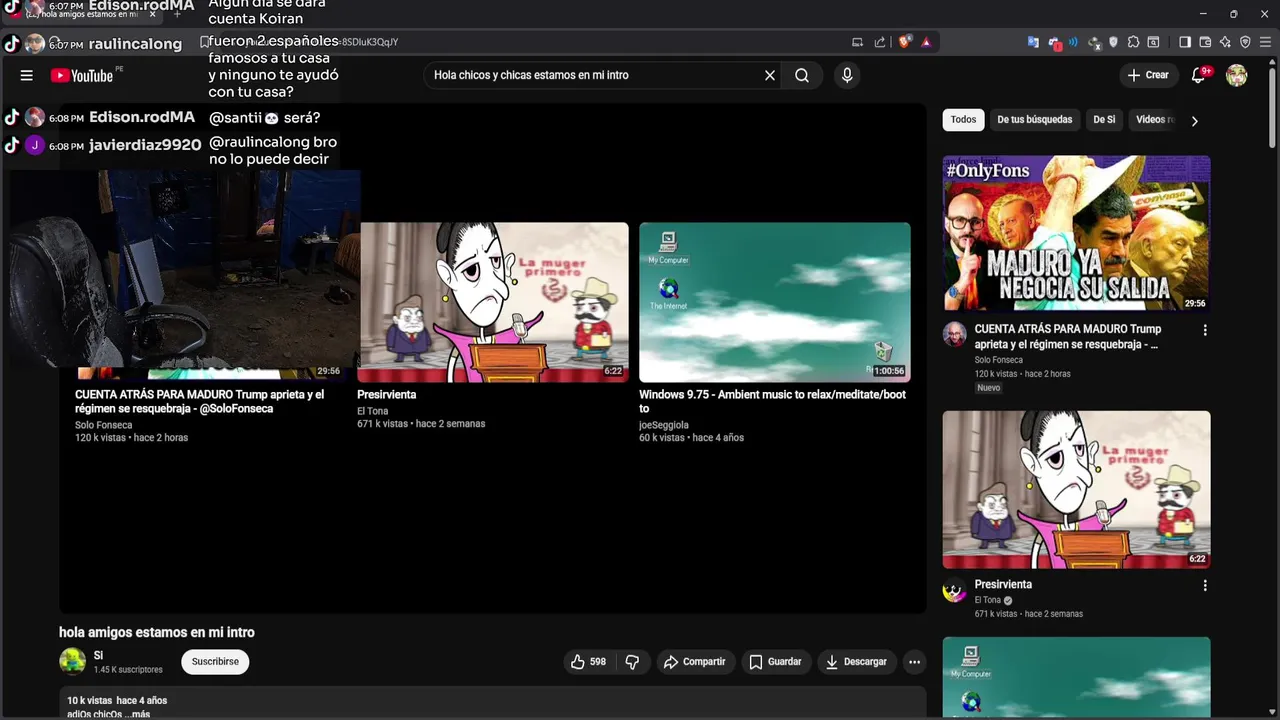
Task: Select the Todos filter chip
Action: coord(963,119)
